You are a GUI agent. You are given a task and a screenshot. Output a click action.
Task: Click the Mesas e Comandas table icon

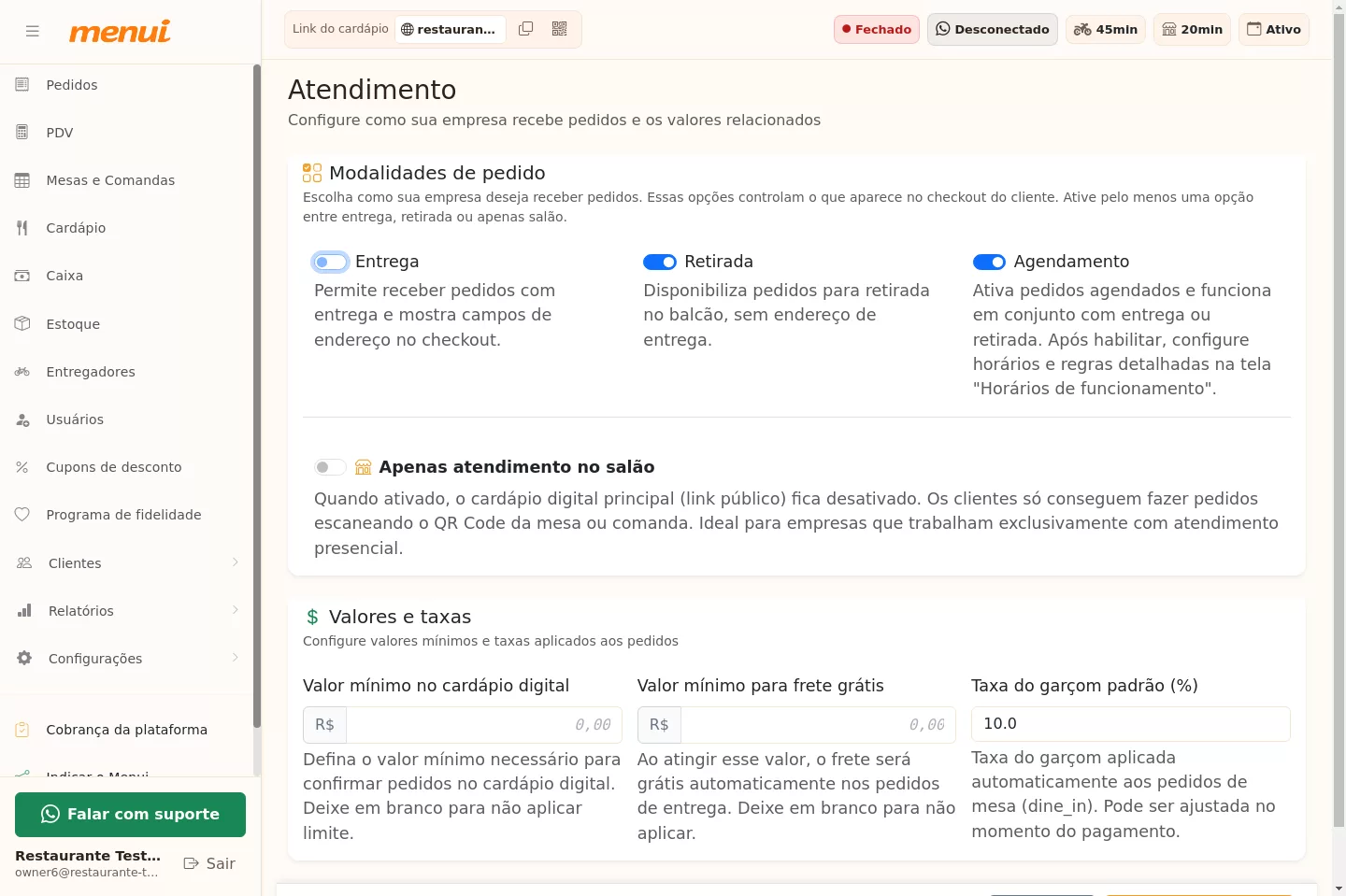pos(22,180)
